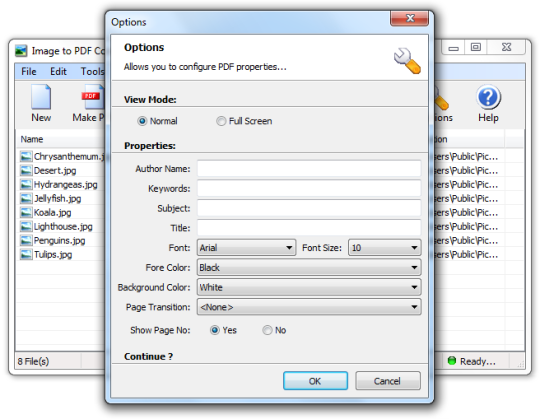The width and height of the screenshot is (540, 419).
Task: Close the Options dialog with X
Action: [409, 18]
